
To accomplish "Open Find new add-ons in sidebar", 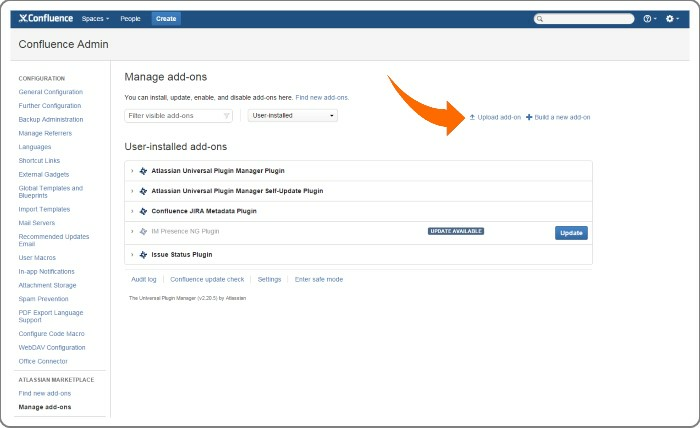I will point(45,394).
